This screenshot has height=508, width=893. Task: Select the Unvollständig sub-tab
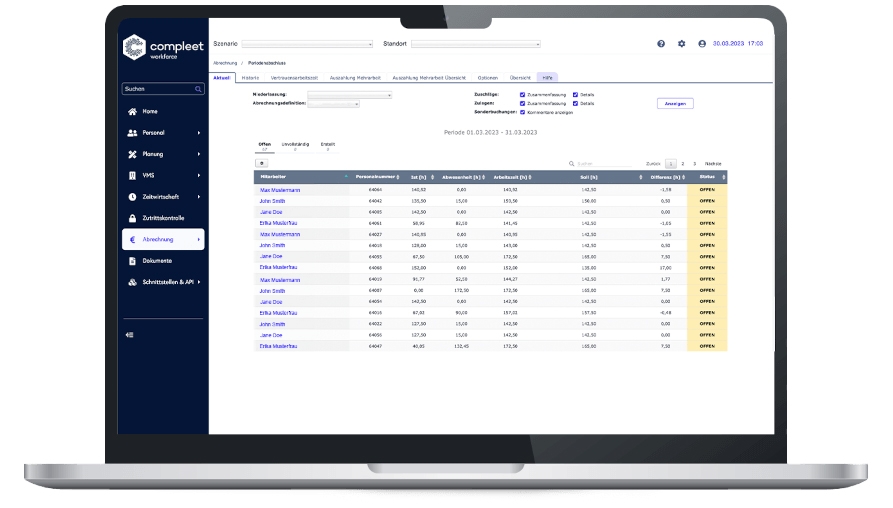pos(295,146)
